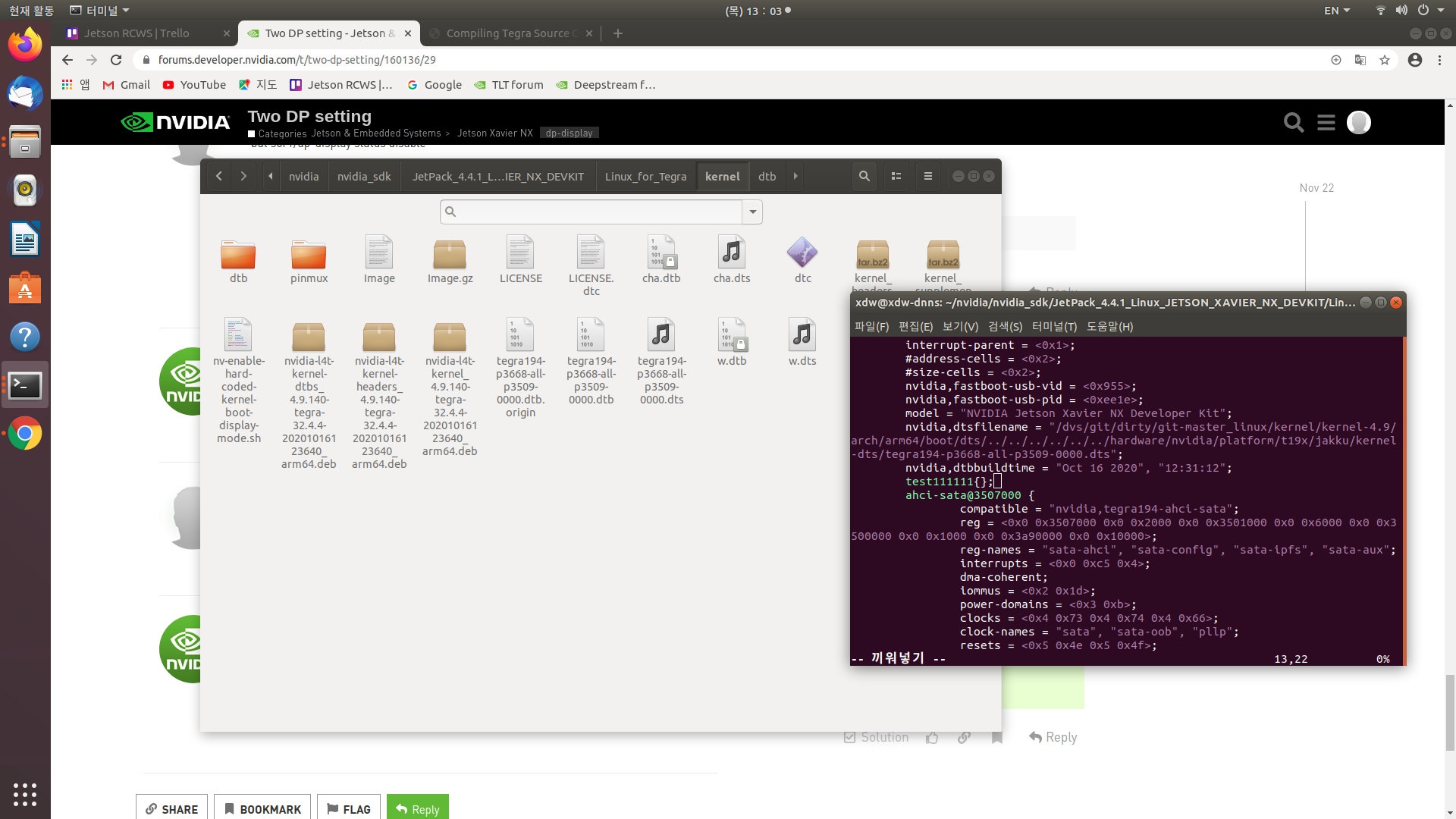1456x819 pixels.
Task: Click the BOOKMARK button below the topic
Action: pyautogui.click(x=262, y=808)
